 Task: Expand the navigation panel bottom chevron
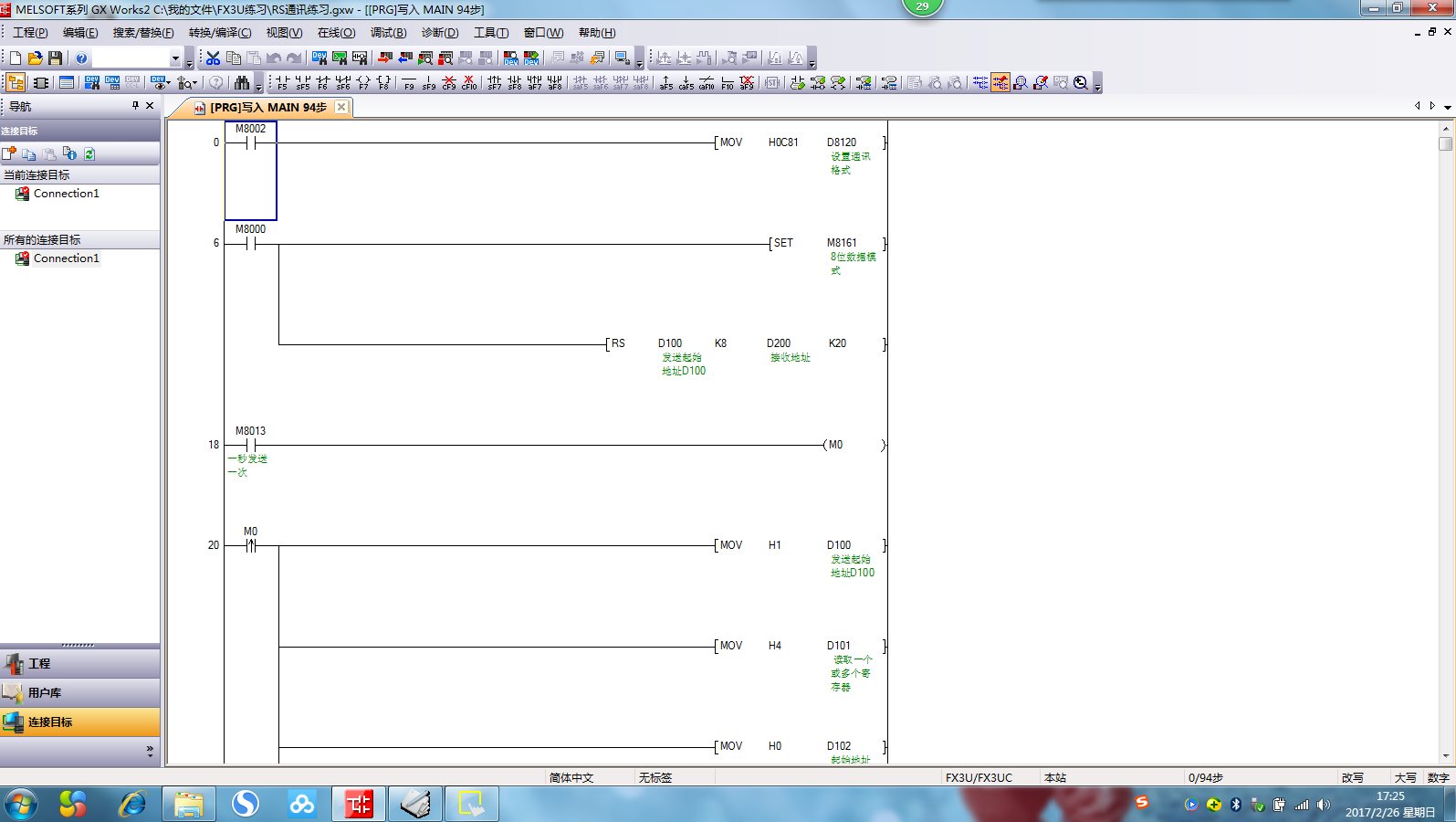coord(150,751)
